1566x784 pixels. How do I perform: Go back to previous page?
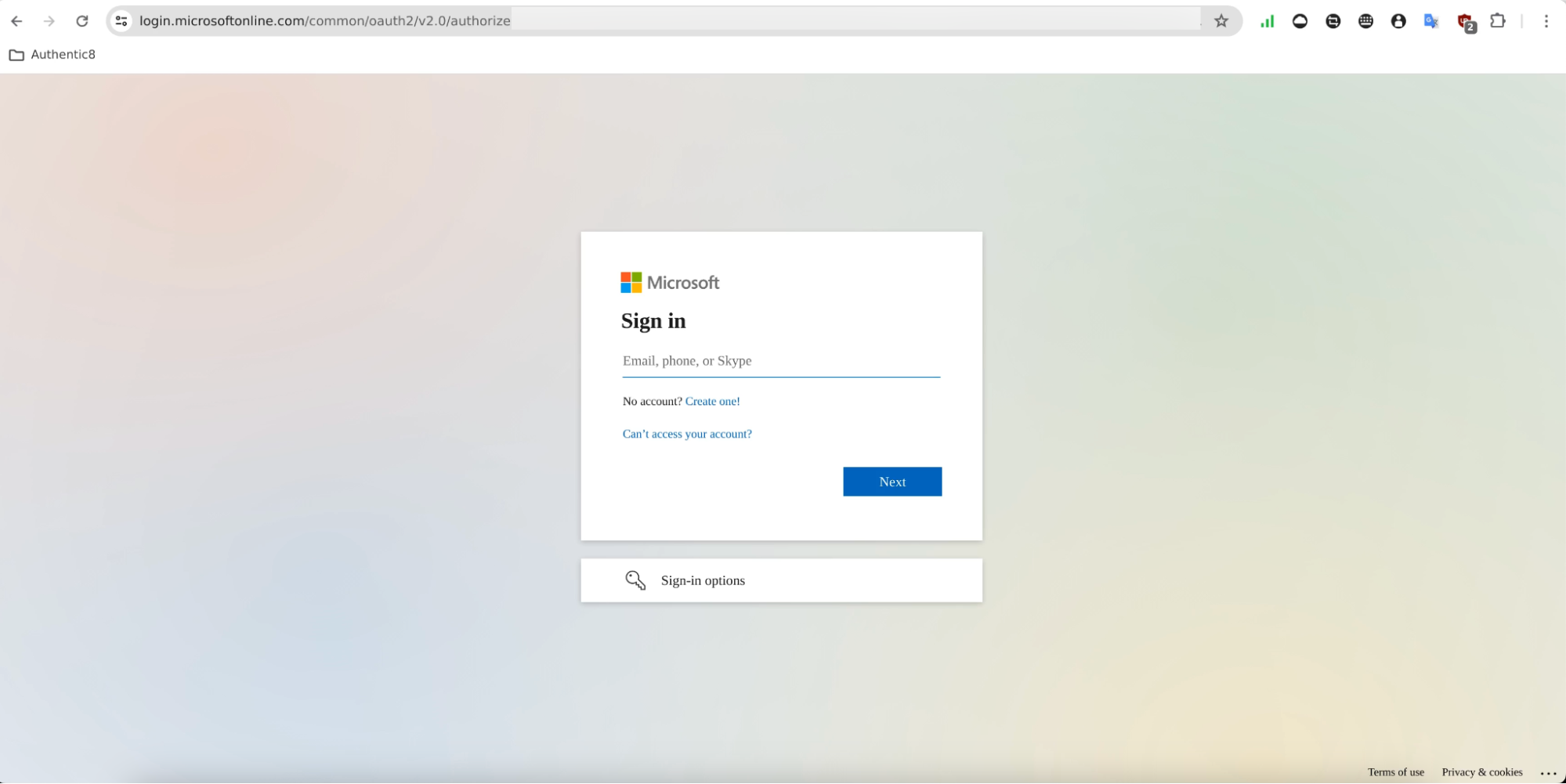tap(16, 21)
